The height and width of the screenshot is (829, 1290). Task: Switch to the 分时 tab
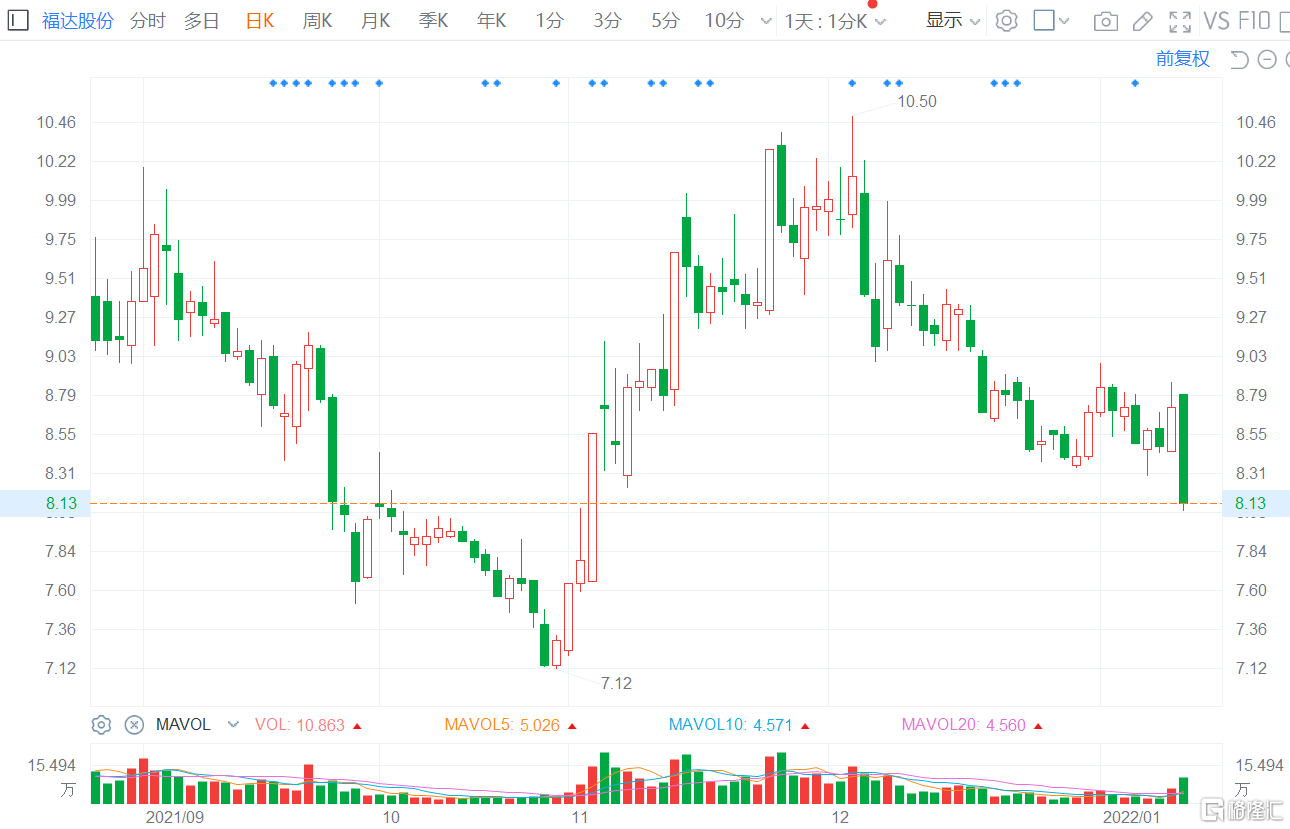(148, 20)
